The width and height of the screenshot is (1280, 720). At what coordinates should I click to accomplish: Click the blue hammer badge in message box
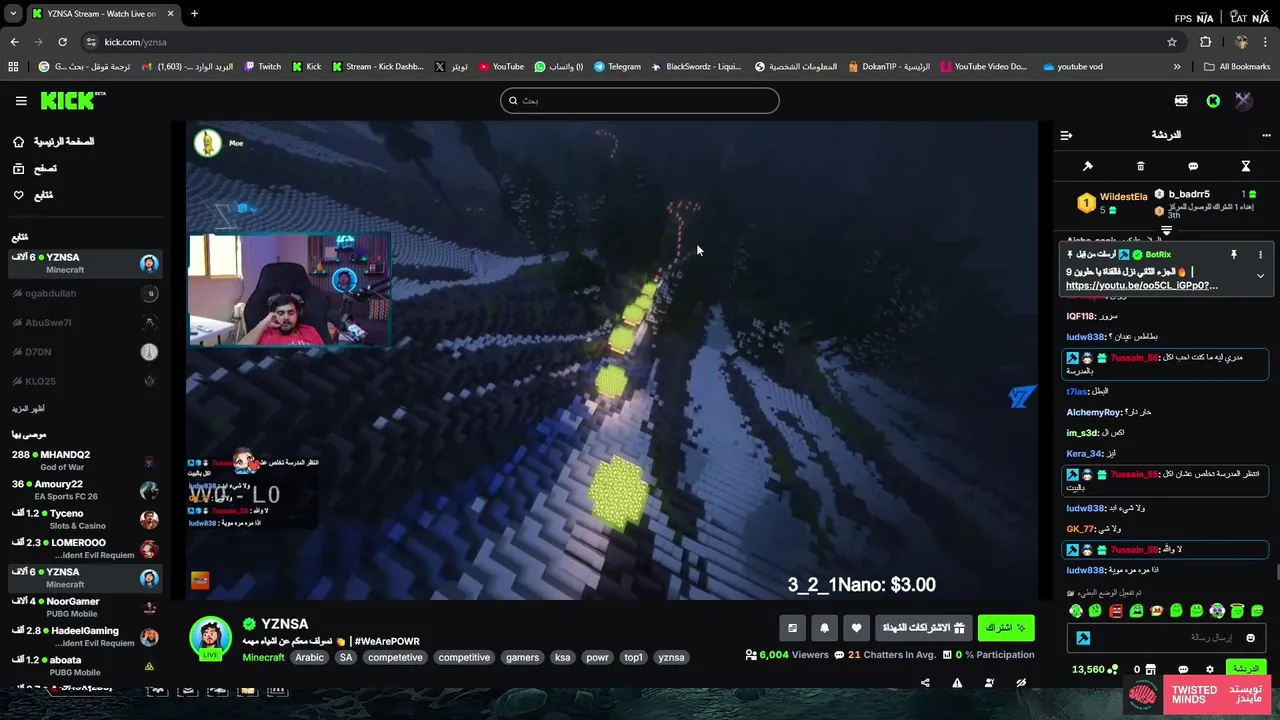pyautogui.click(x=1083, y=638)
